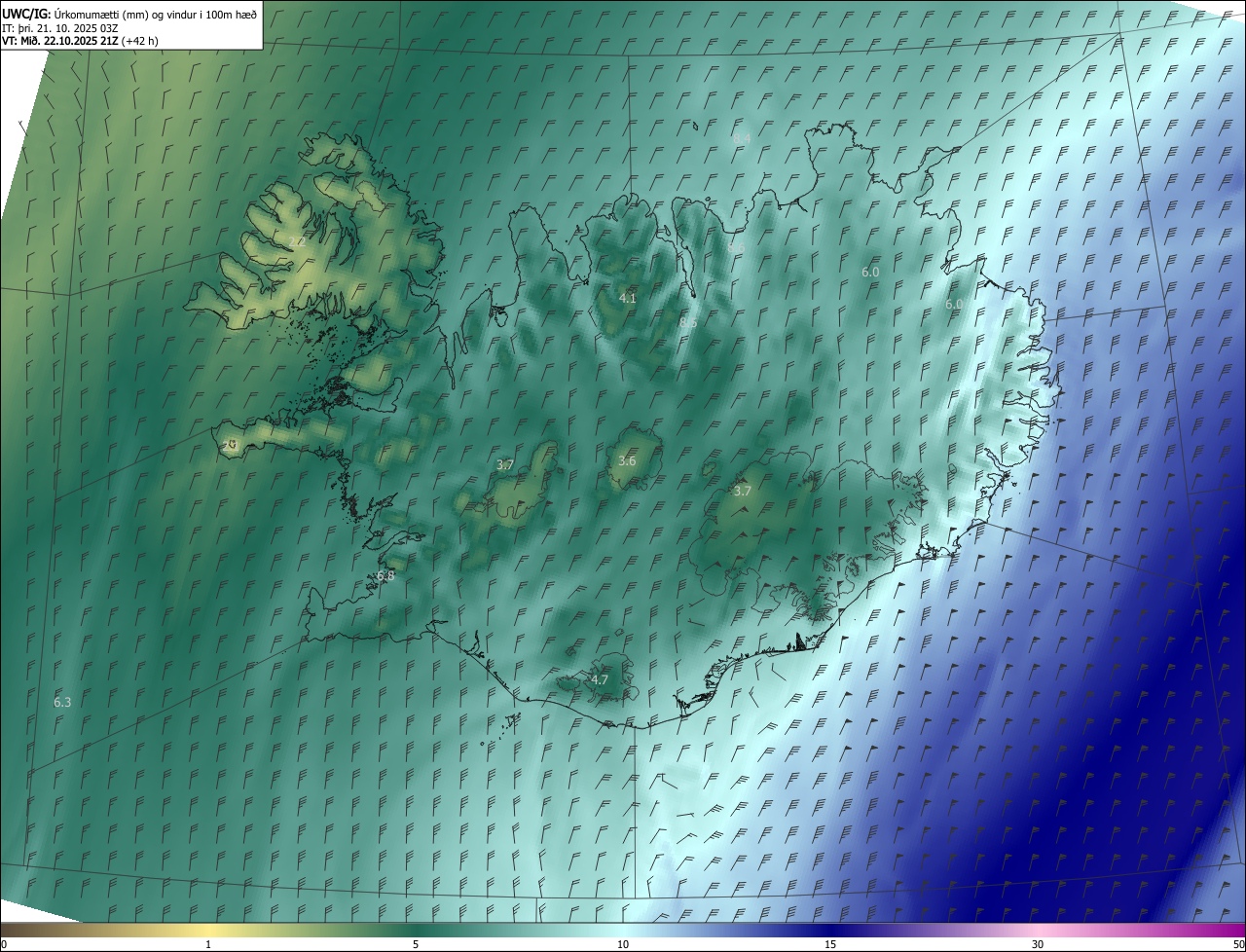Click the '10' tick on the color scale

pos(623,944)
